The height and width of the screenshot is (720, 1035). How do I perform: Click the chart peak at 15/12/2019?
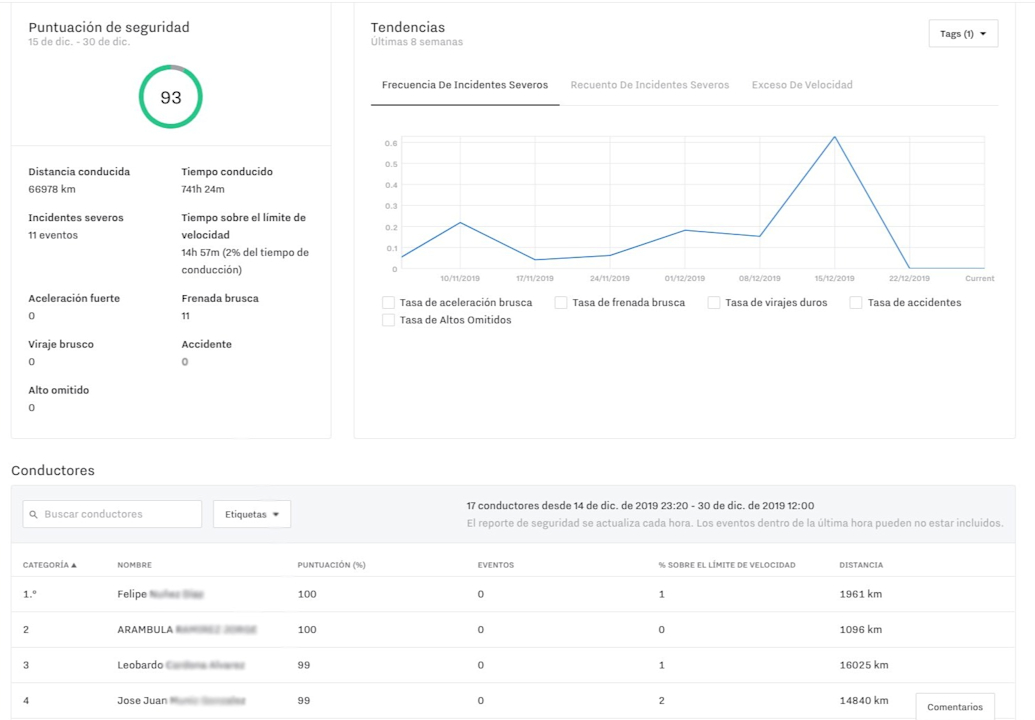click(834, 137)
